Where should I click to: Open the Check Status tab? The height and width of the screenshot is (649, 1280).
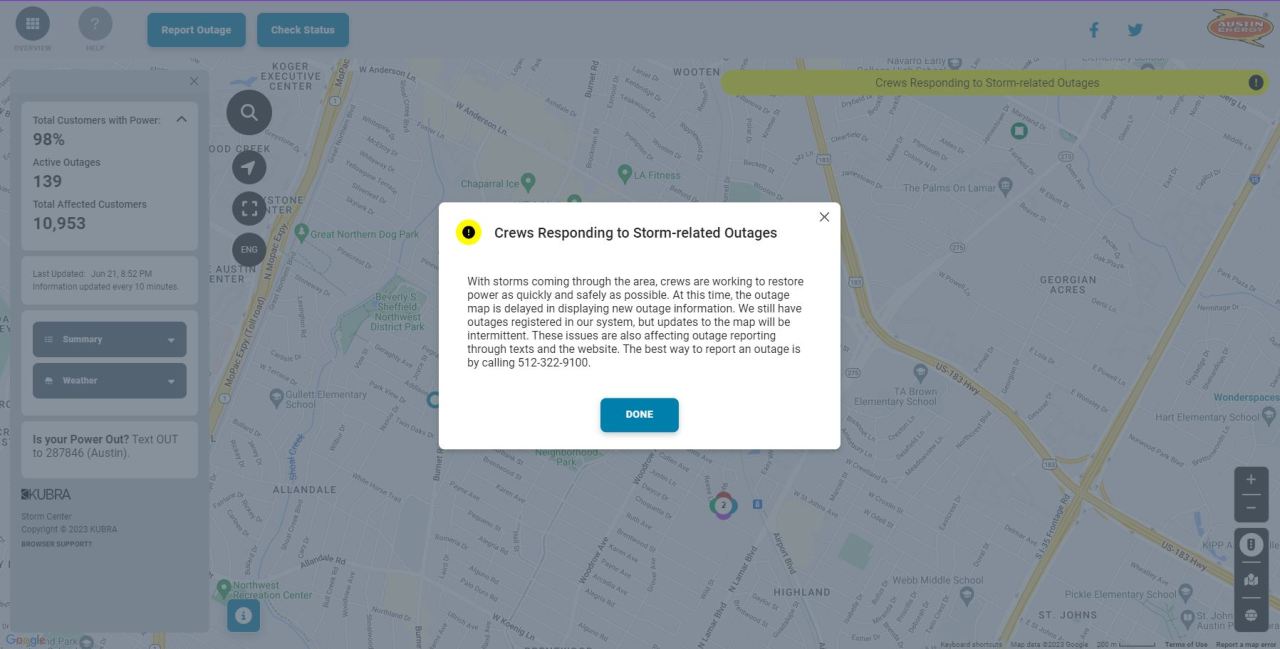click(x=302, y=30)
